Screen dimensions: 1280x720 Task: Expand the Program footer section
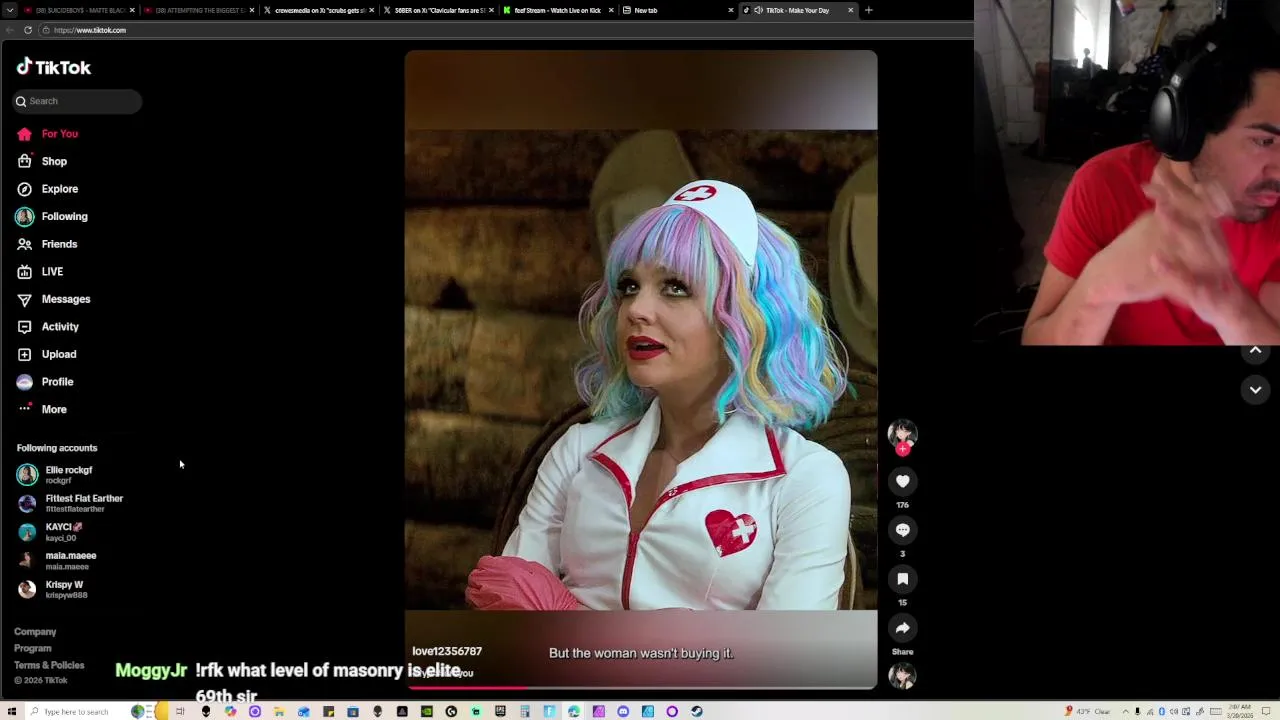(32, 648)
